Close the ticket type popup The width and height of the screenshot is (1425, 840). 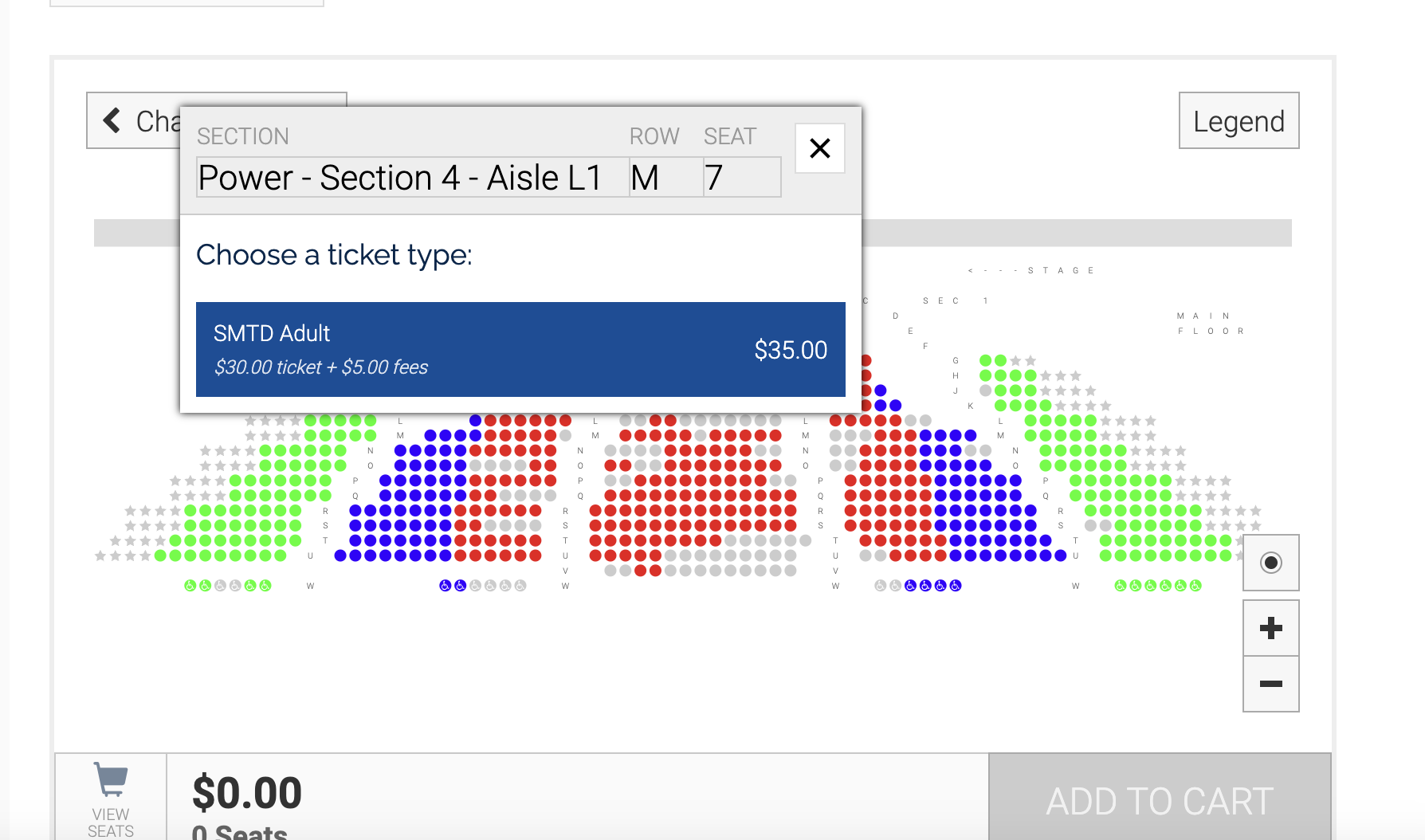[820, 148]
